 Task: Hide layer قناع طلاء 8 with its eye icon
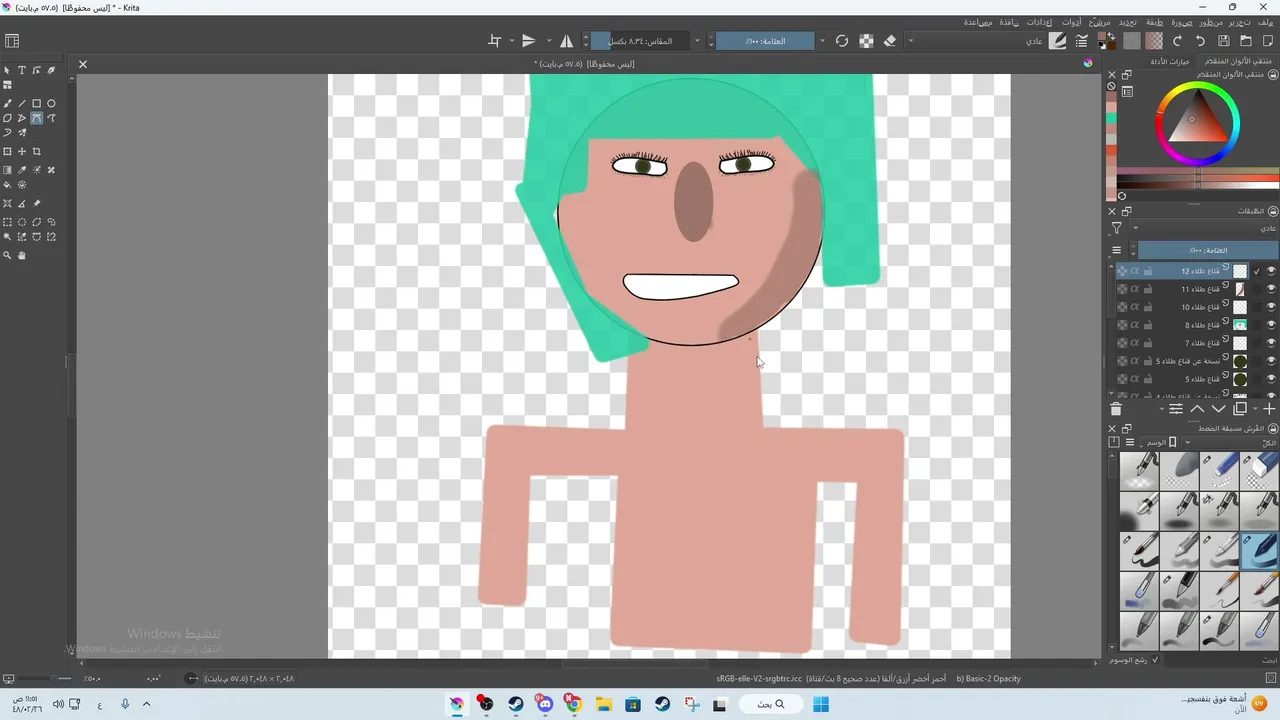tap(1271, 325)
